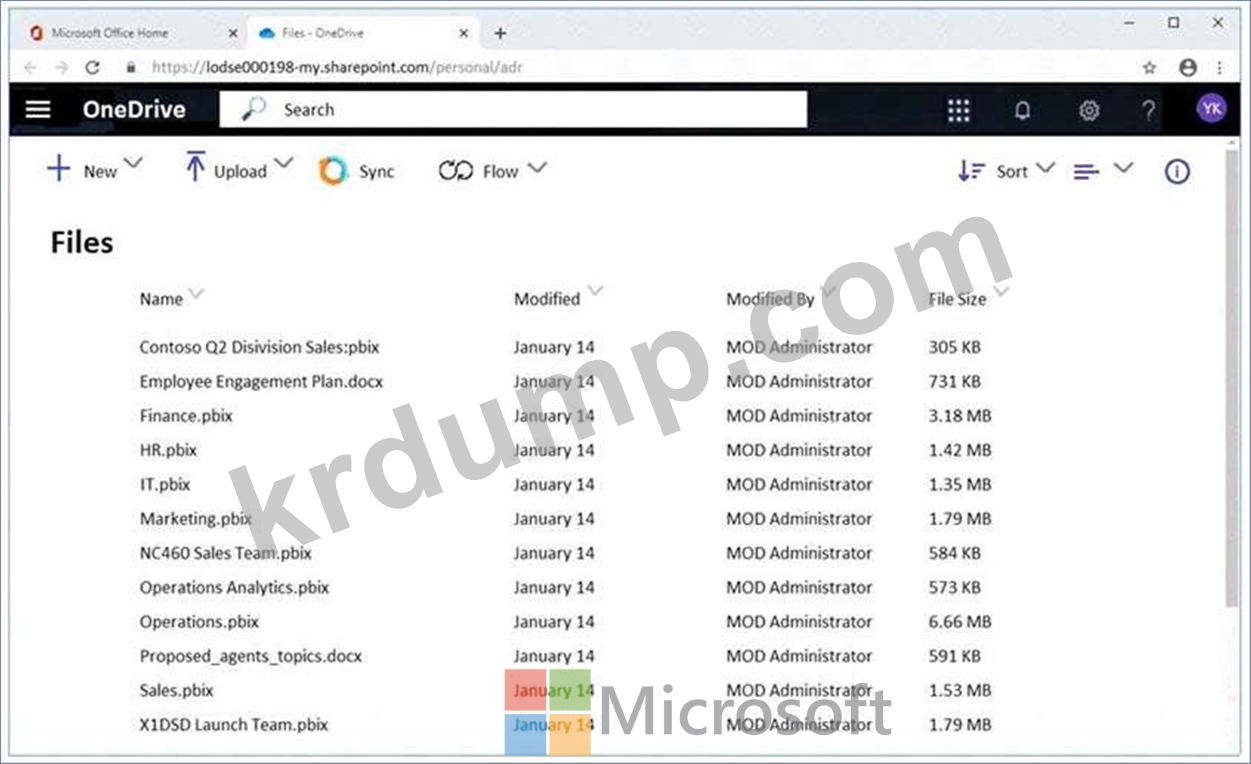
Task: Click the 3.18 MB file size
Action: (960, 415)
